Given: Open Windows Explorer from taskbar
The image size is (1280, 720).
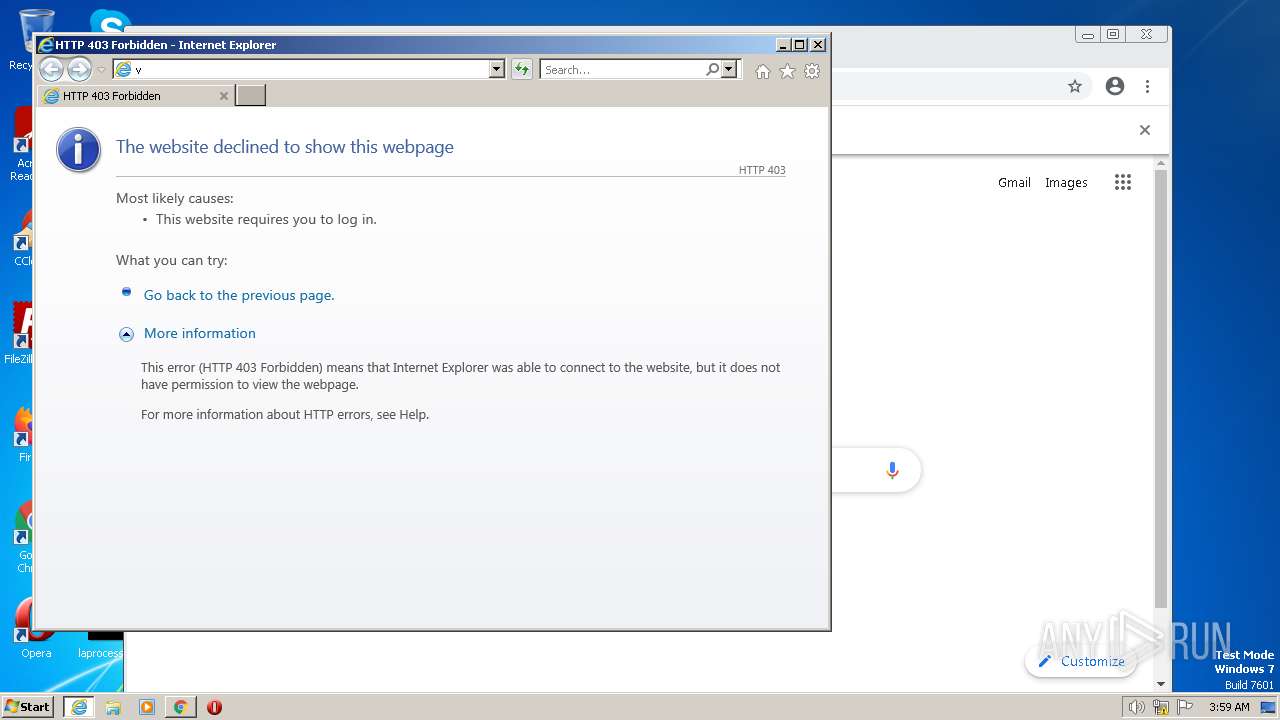Looking at the screenshot, I should [x=113, y=707].
